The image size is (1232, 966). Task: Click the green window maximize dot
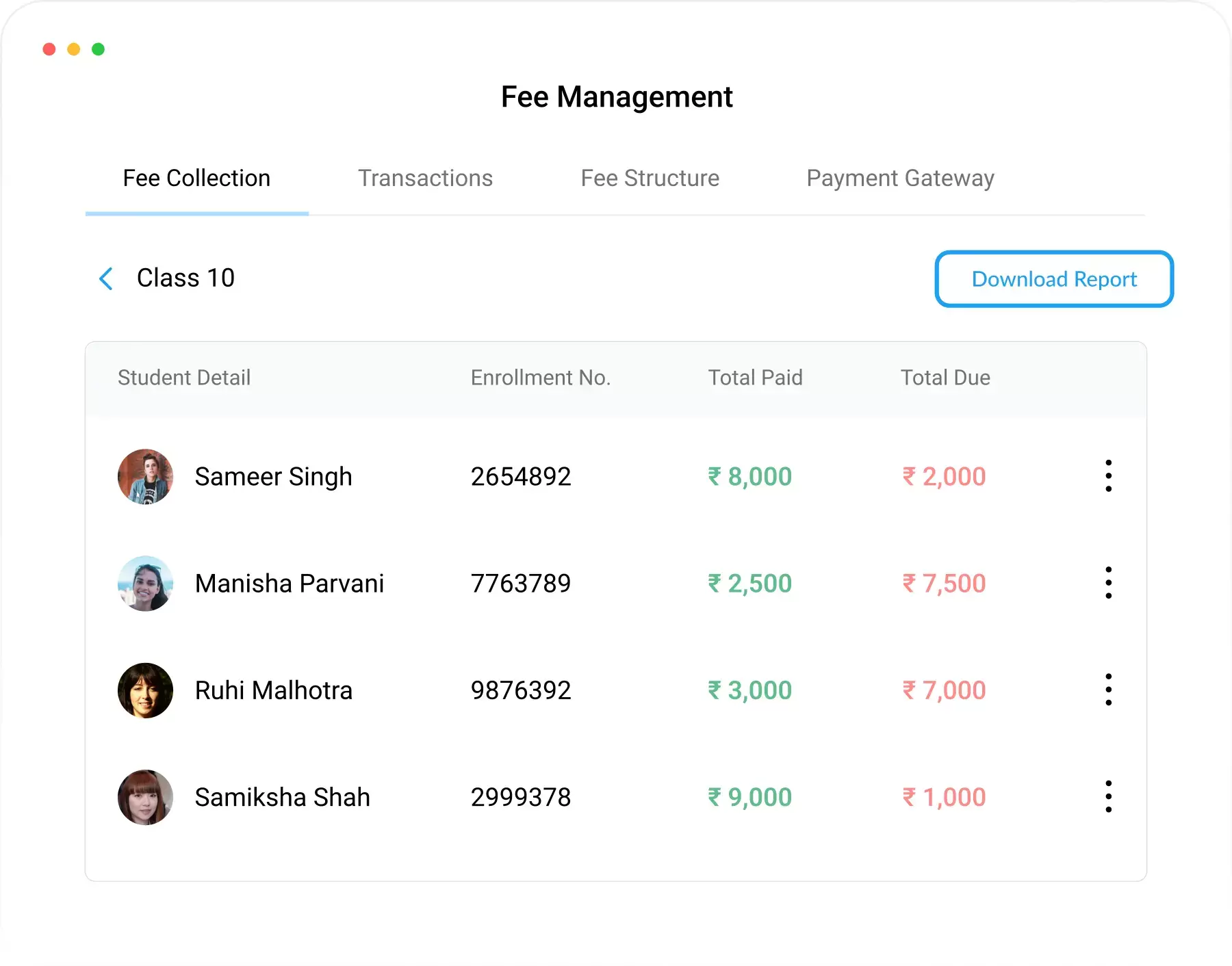[98, 49]
